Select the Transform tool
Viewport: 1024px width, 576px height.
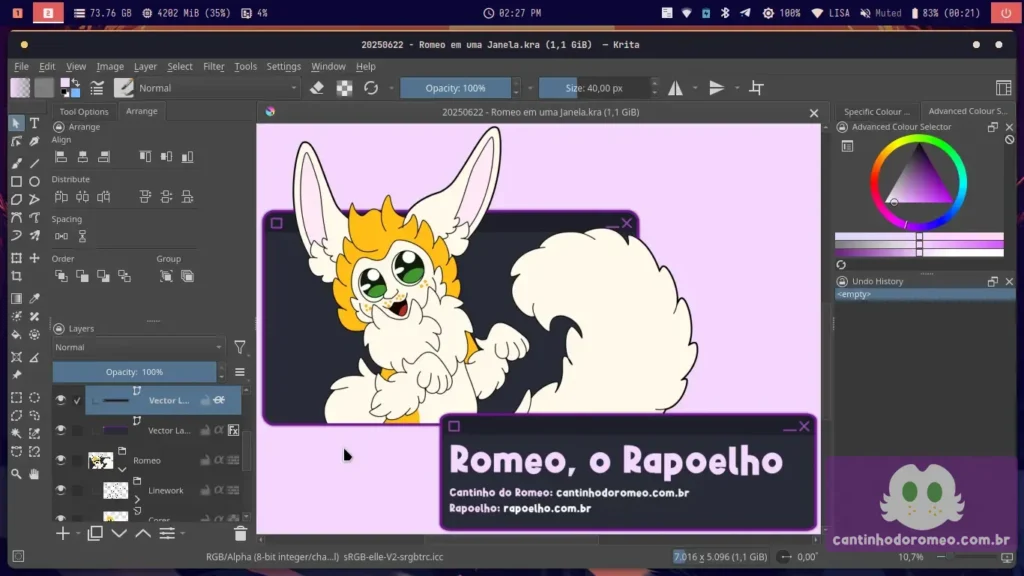16,258
